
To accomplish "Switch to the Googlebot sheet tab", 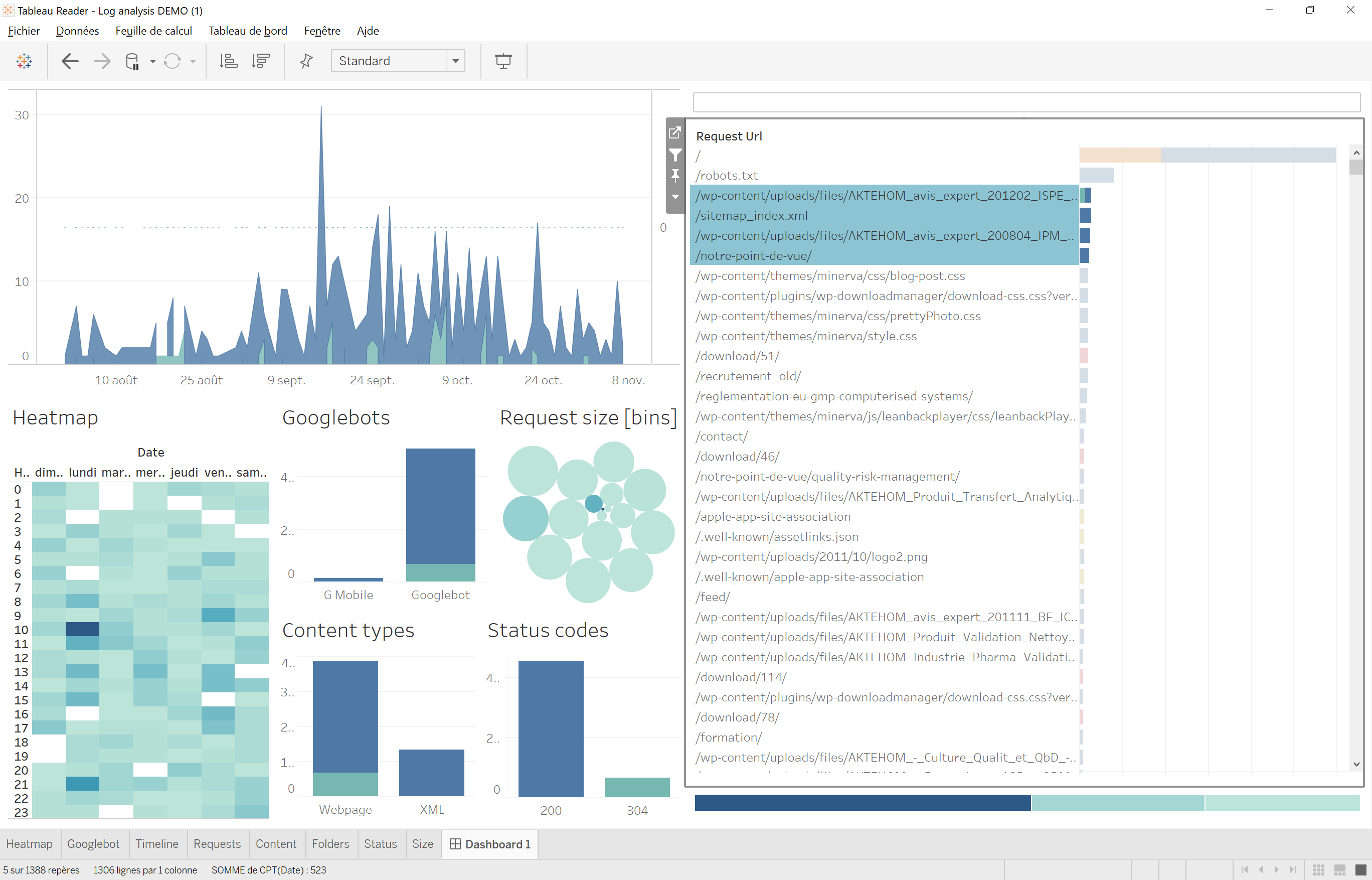I will coord(93,844).
